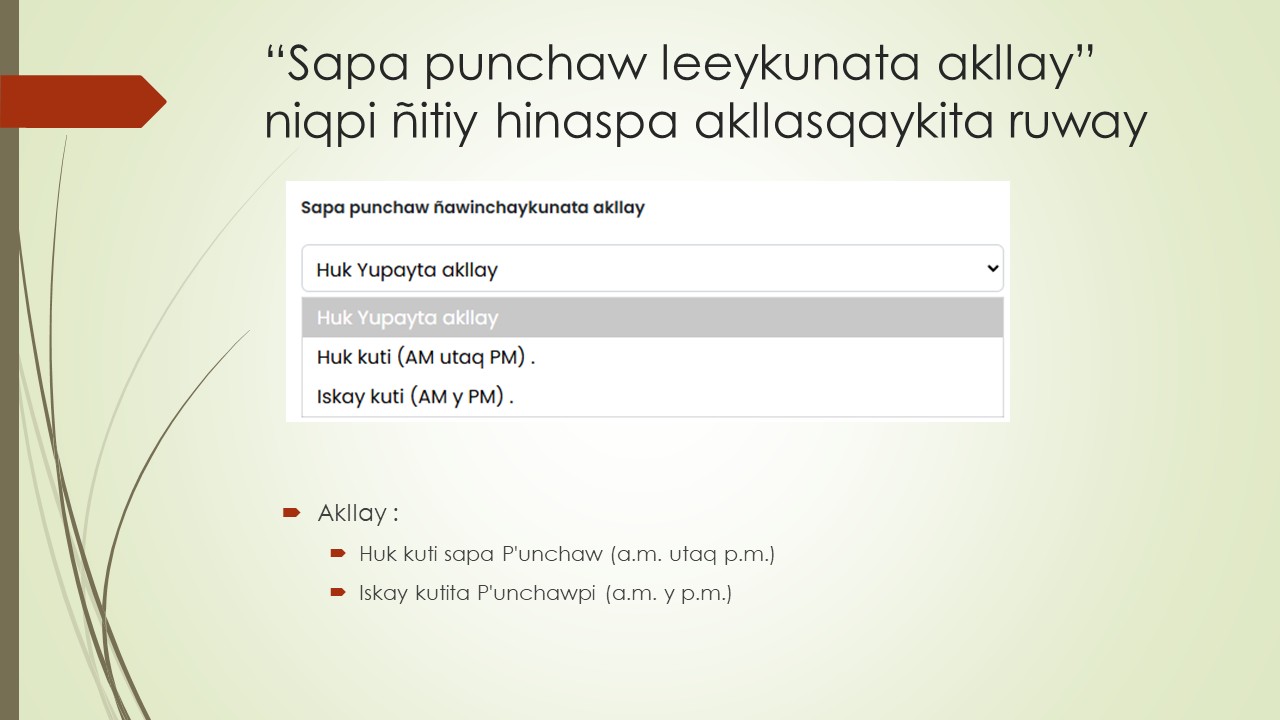Click the bullet marker before Iskay kutita P'unchawpi
Screen dimensions: 1280x720
pyautogui.click(x=339, y=592)
